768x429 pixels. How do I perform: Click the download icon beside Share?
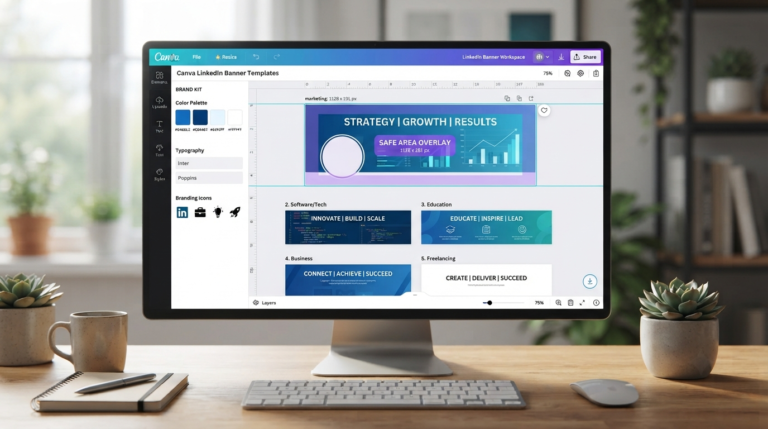(561, 57)
